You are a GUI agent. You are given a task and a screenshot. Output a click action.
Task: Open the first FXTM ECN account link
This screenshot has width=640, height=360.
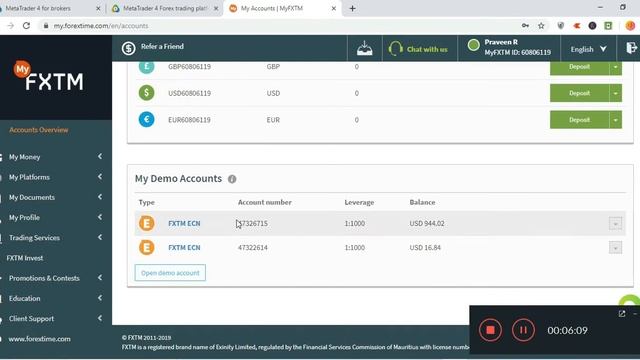point(184,223)
